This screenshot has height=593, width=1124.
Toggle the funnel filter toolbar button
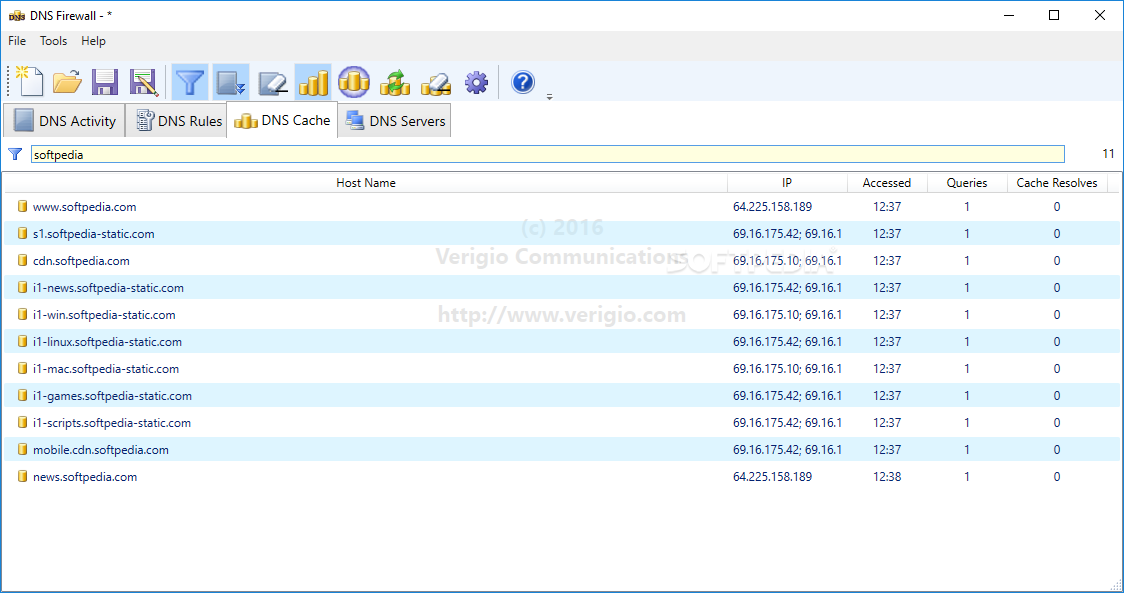(x=190, y=82)
